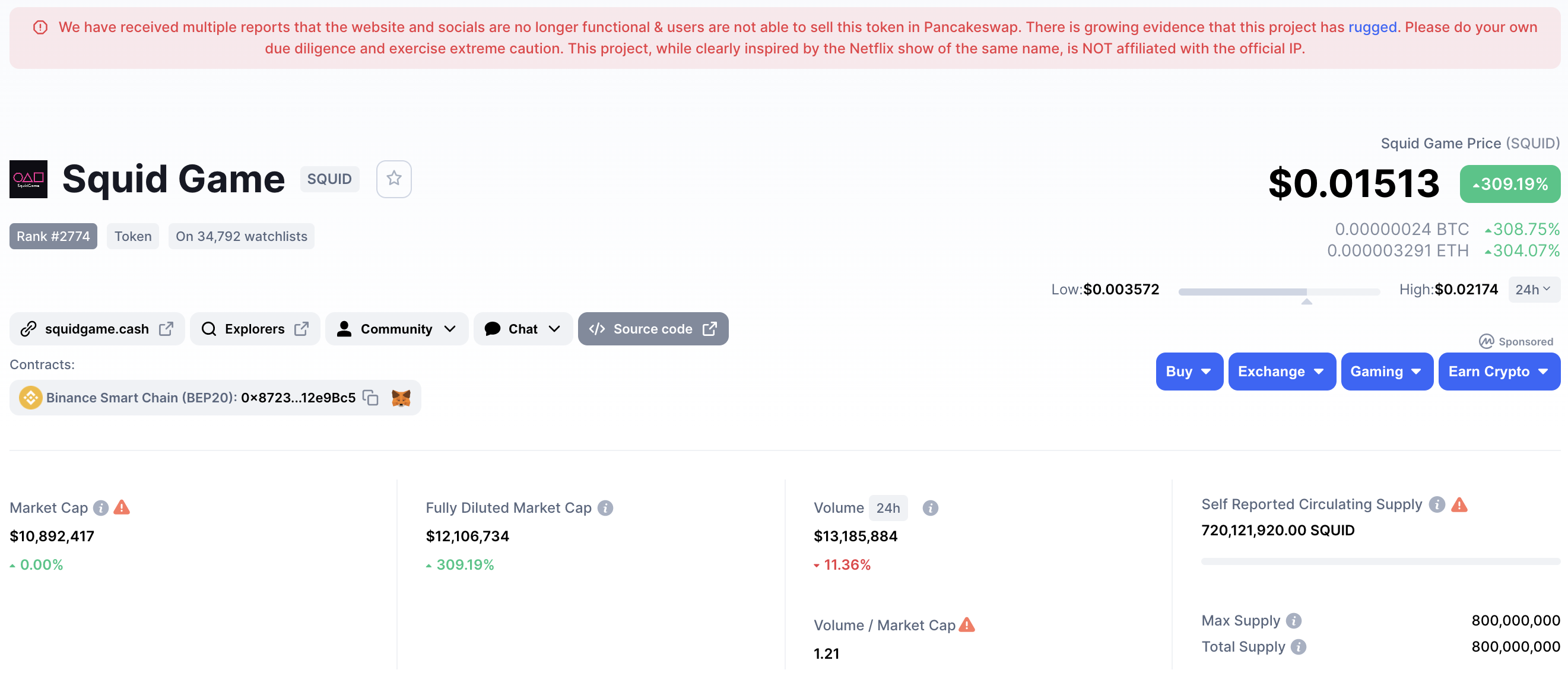1568x673 pixels.
Task: Click the Volume info icon
Action: (x=930, y=507)
